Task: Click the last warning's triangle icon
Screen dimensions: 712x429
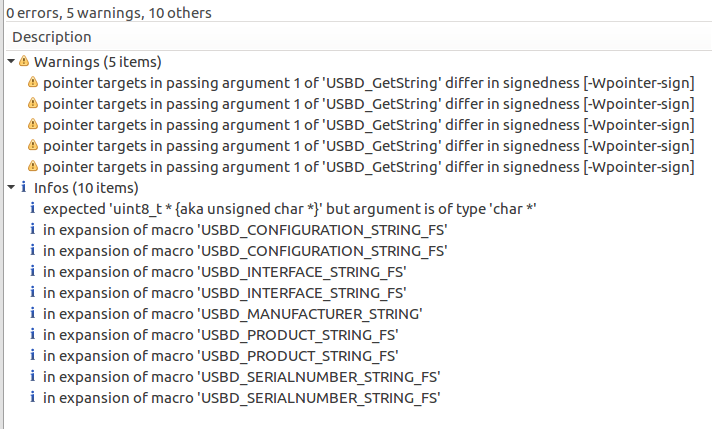Action: coord(33,167)
